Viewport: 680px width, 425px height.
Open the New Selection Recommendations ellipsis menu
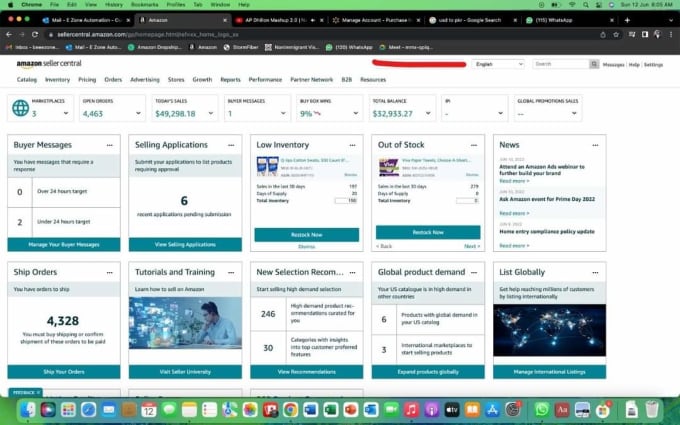point(353,272)
